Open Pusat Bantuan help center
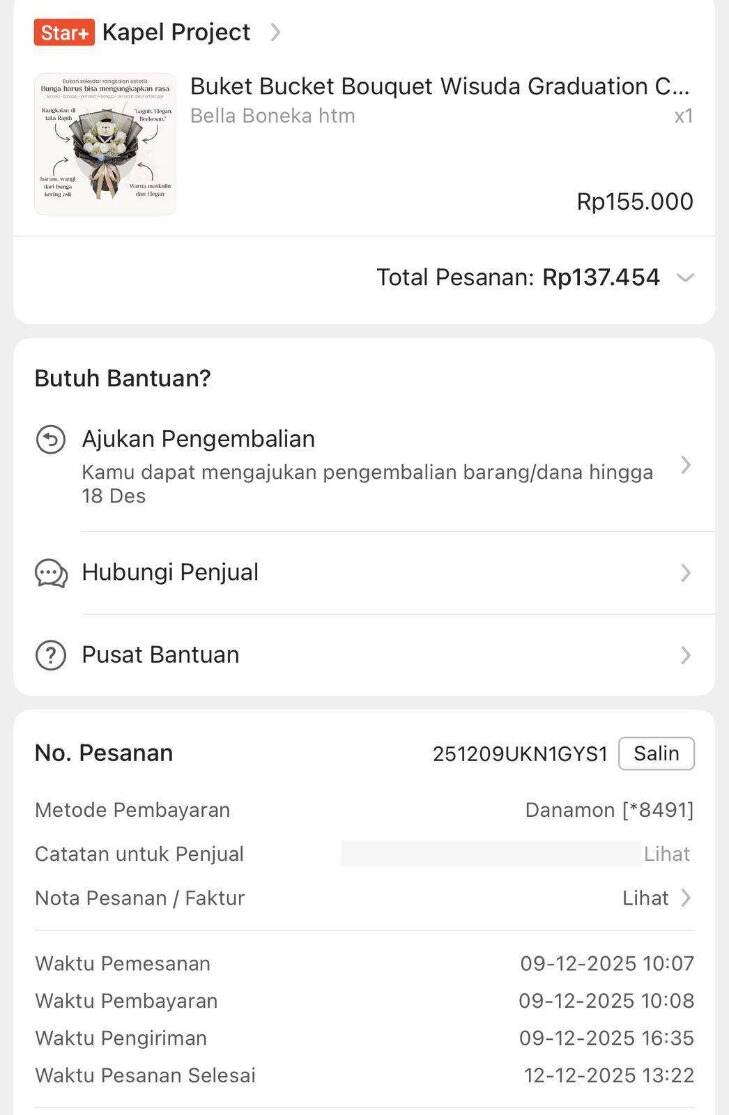Screen dimensions: 729x1115 point(160,655)
